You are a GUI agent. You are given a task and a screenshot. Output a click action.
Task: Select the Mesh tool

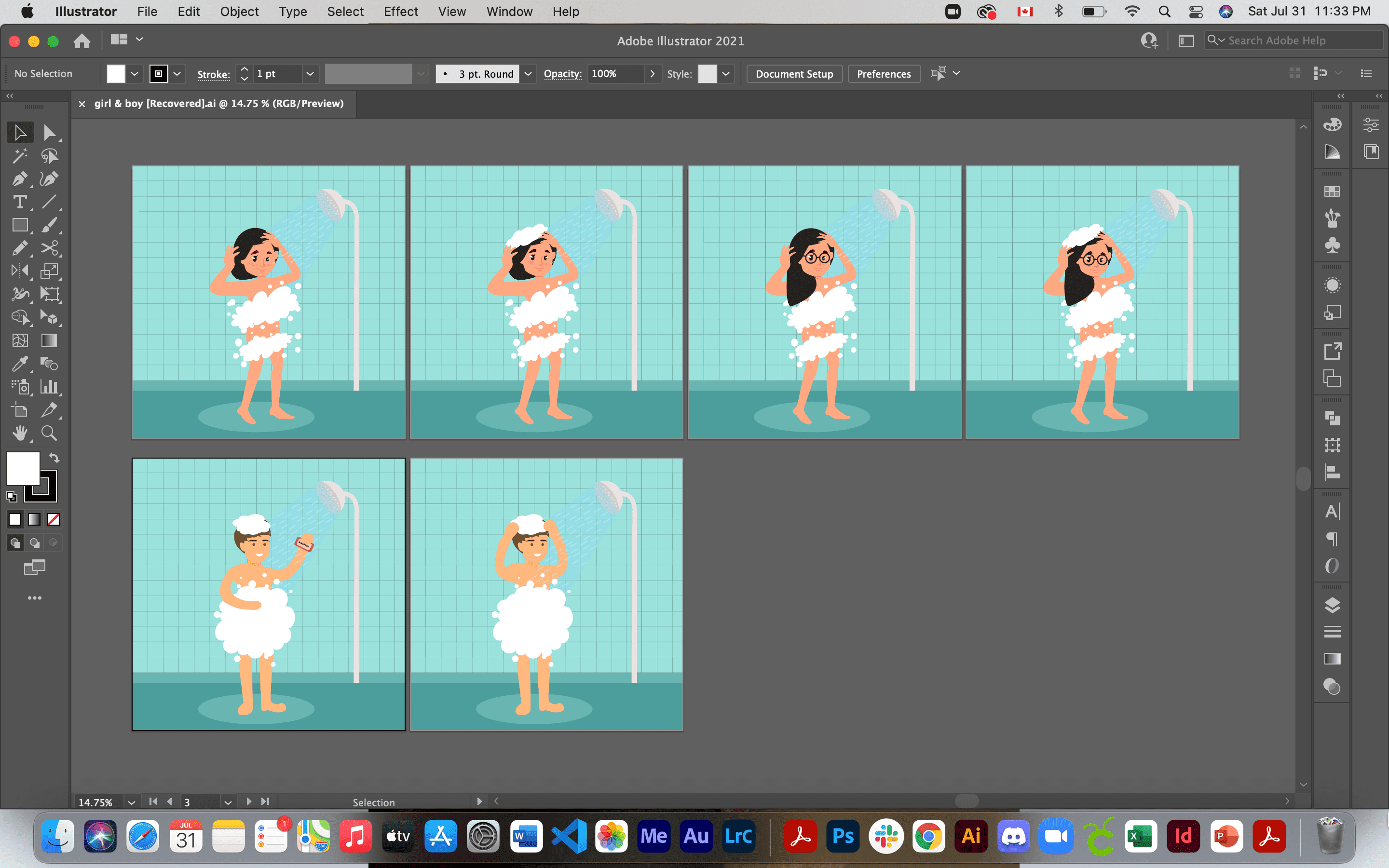pos(20,340)
